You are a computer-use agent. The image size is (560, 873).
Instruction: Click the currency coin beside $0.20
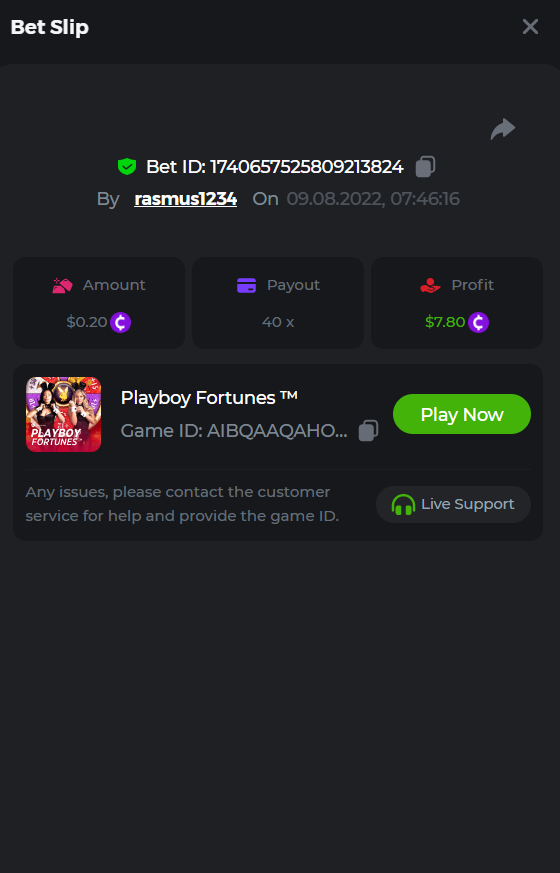(x=120, y=322)
